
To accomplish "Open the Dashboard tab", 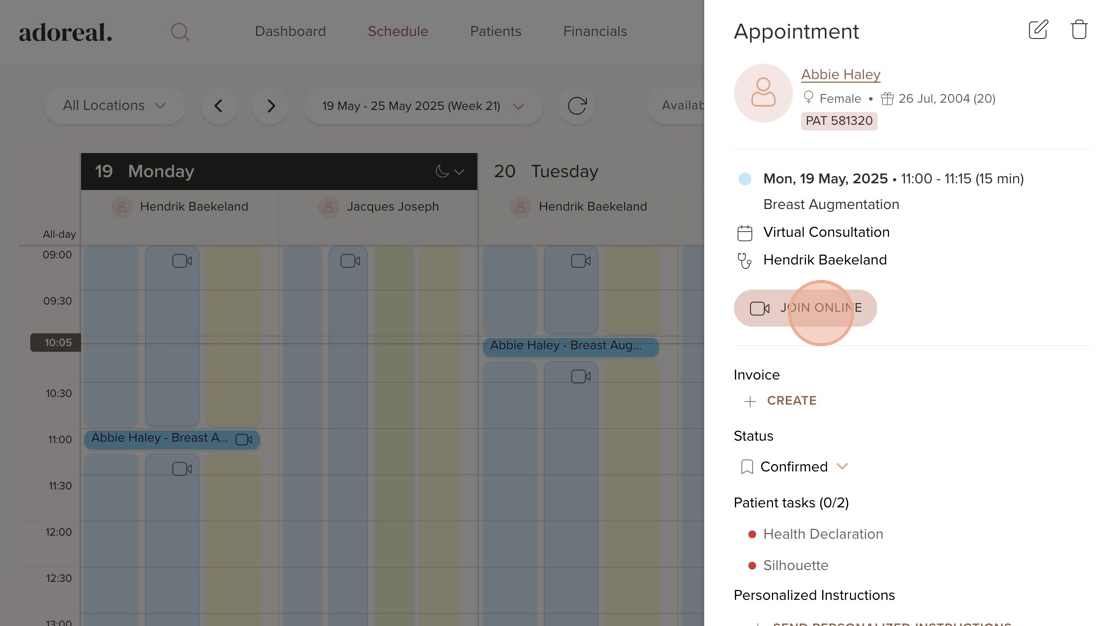I will tap(290, 32).
